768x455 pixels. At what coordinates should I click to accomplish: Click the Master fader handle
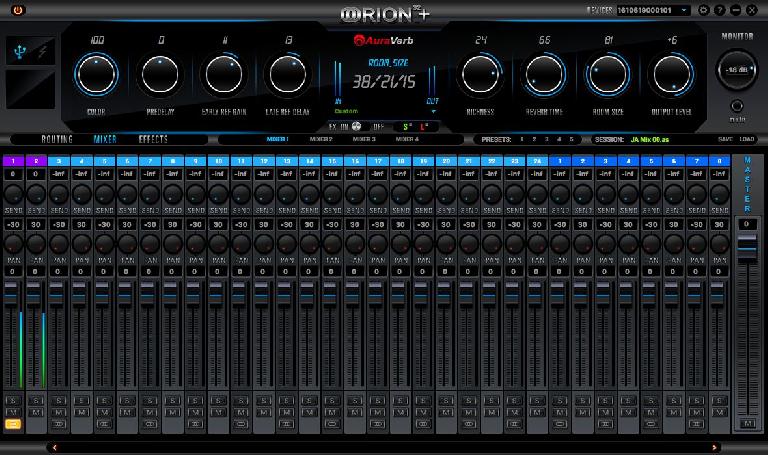click(747, 248)
